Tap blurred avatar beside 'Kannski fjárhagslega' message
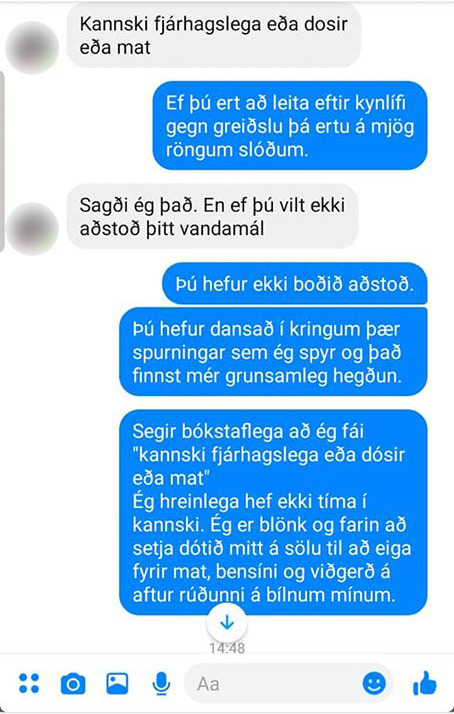The image size is (454, 714). [x=32, y=48]
